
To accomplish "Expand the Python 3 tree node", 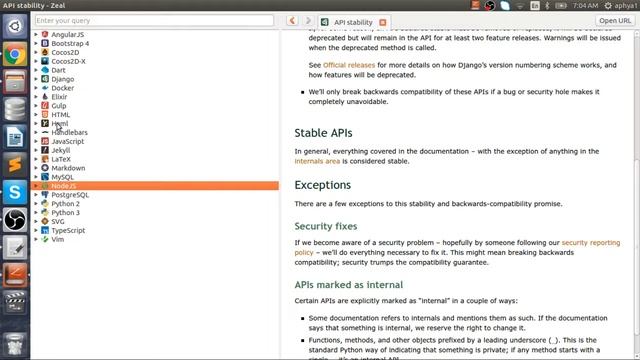I will [36, 212].
